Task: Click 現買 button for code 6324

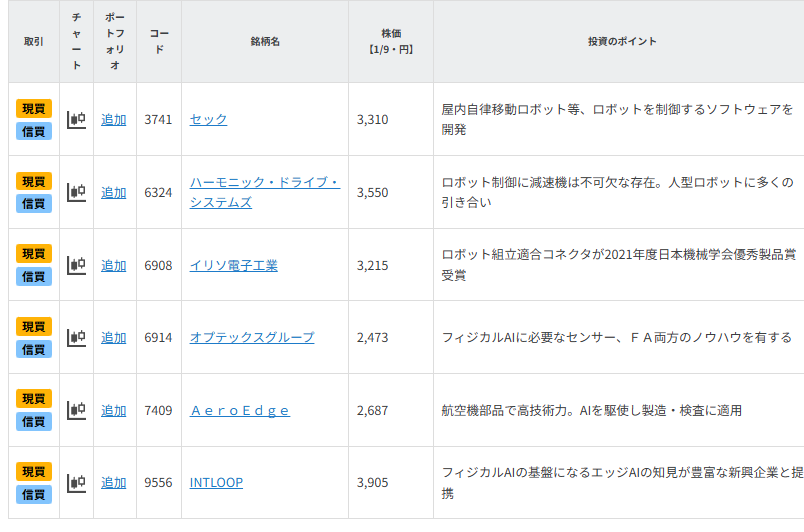Action: coord(34,181)
